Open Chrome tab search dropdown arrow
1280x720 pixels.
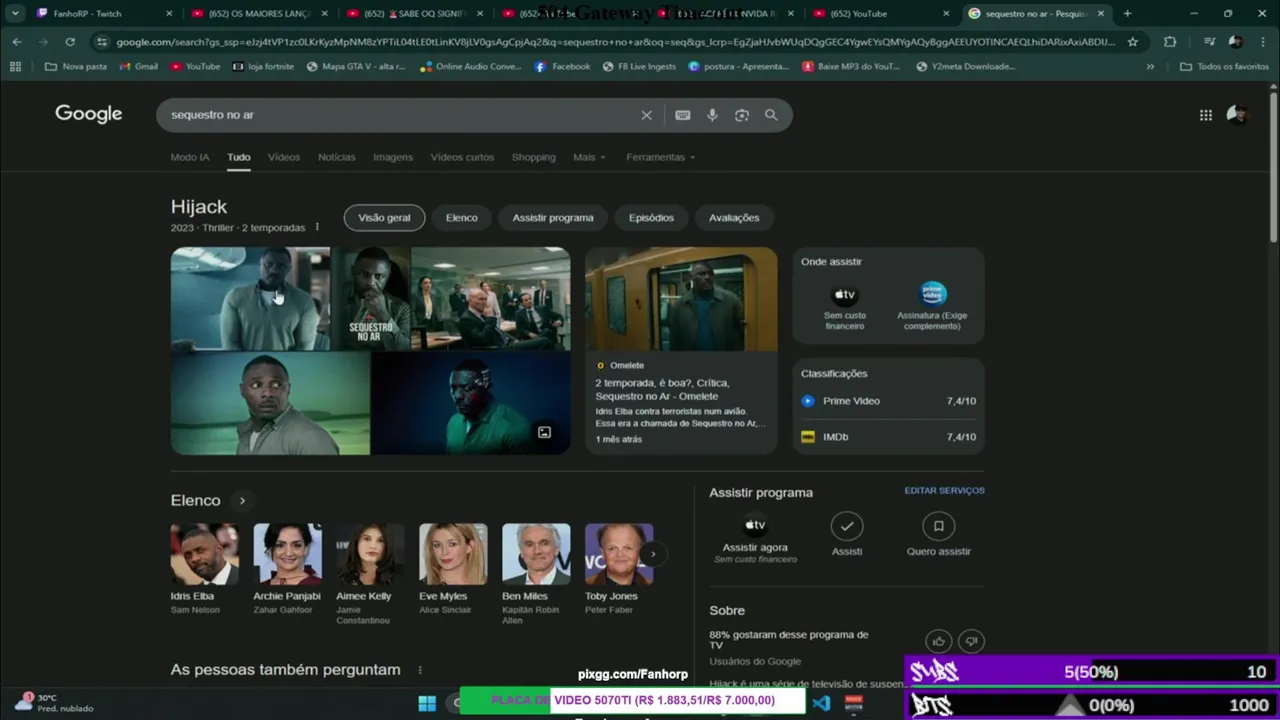pos(15,14)
